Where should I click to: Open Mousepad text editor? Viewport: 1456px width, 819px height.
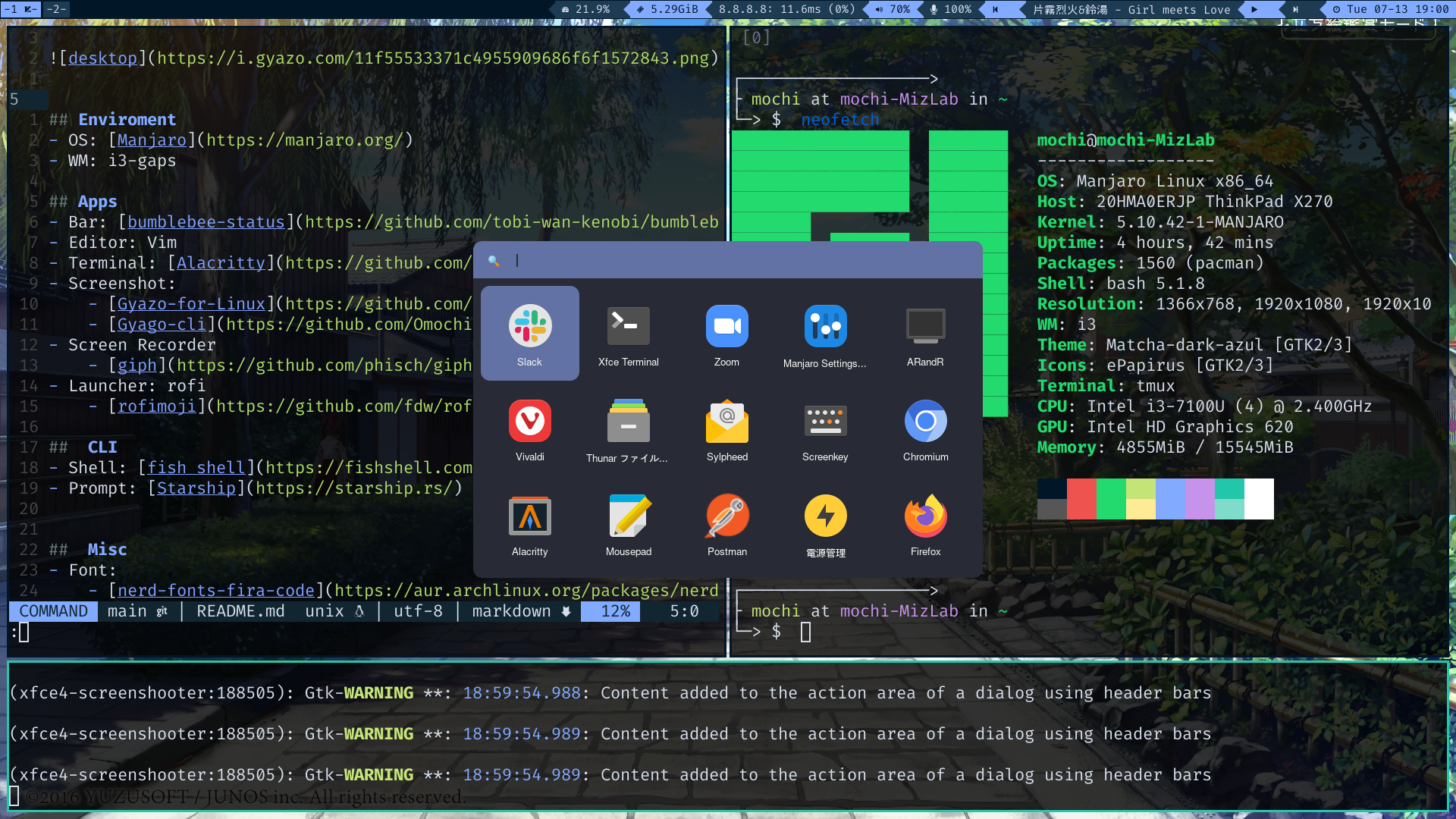click(x=628, y=522)
